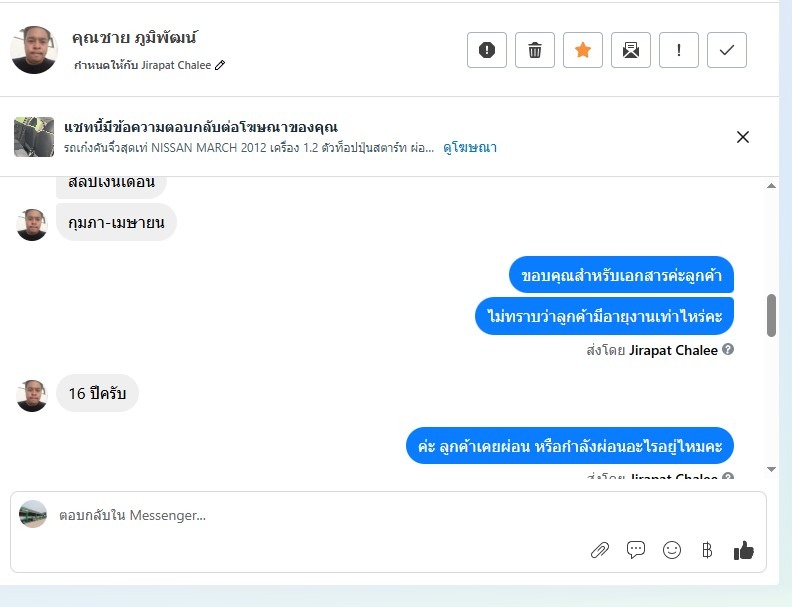Move conversation to trash
792x607 pixels.
pyautogui.click(x=534, y=50)
